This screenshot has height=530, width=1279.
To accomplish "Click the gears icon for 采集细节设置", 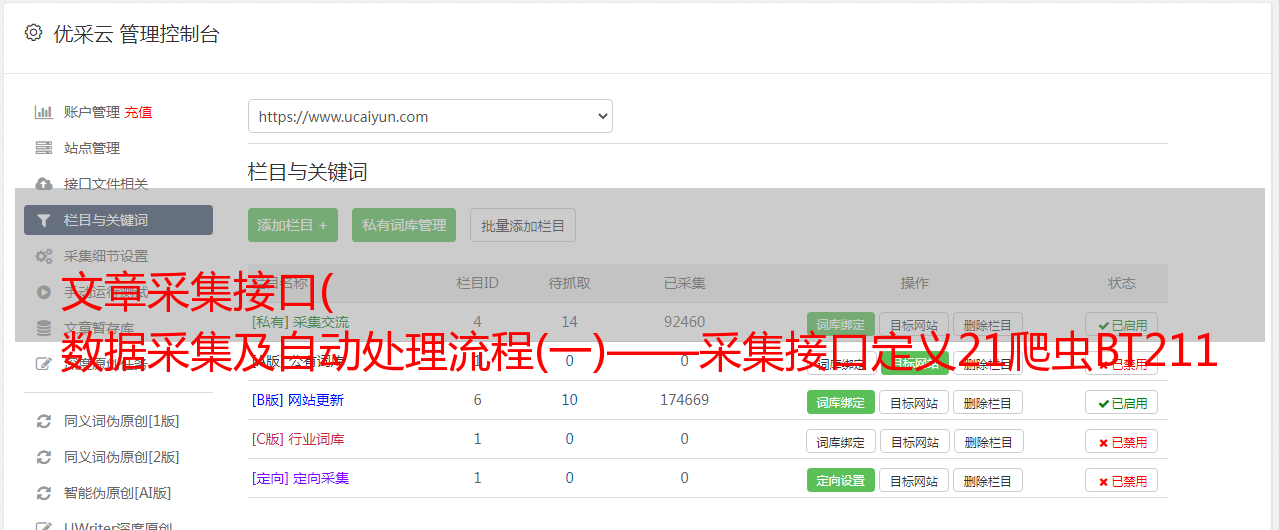I will point(43,256).
